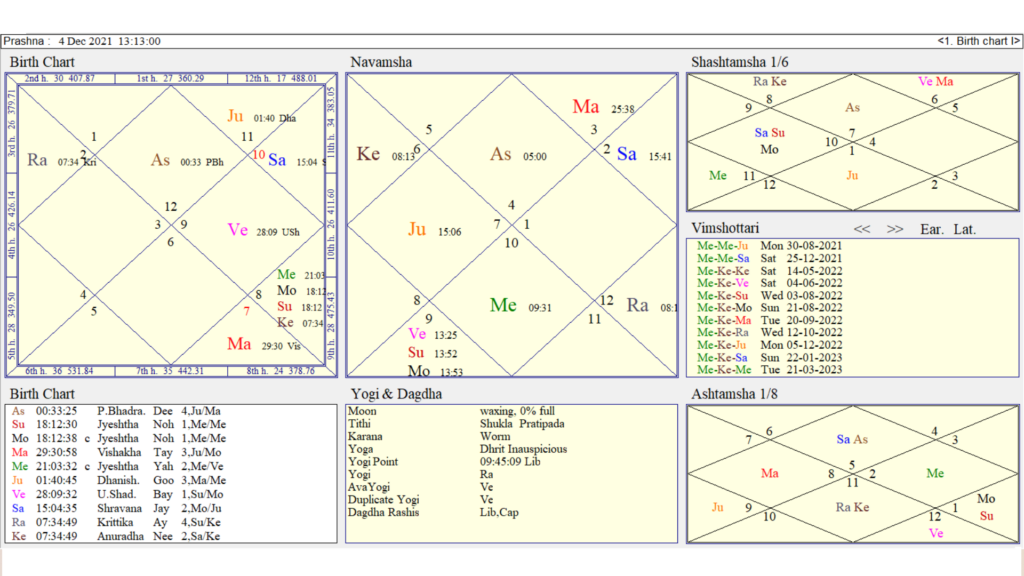Select the 'Me-Ke-Ju' dasha row
Screen dimensions: 1024x576
(769, 345)
